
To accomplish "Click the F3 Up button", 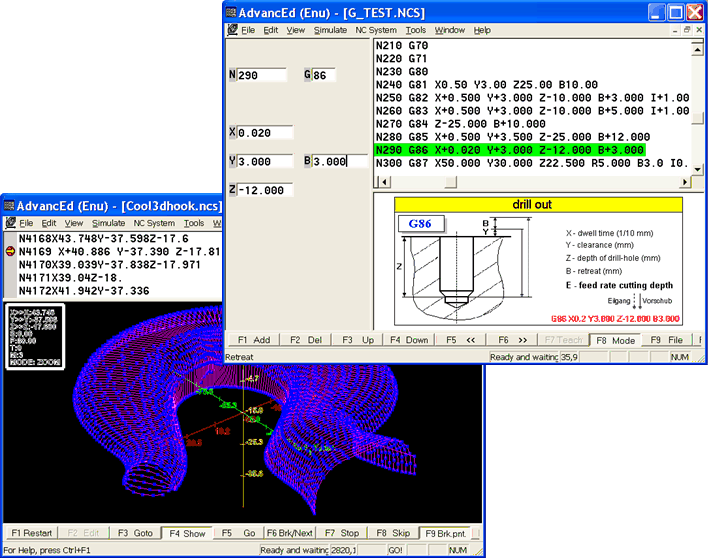I will tap(358, 340).
